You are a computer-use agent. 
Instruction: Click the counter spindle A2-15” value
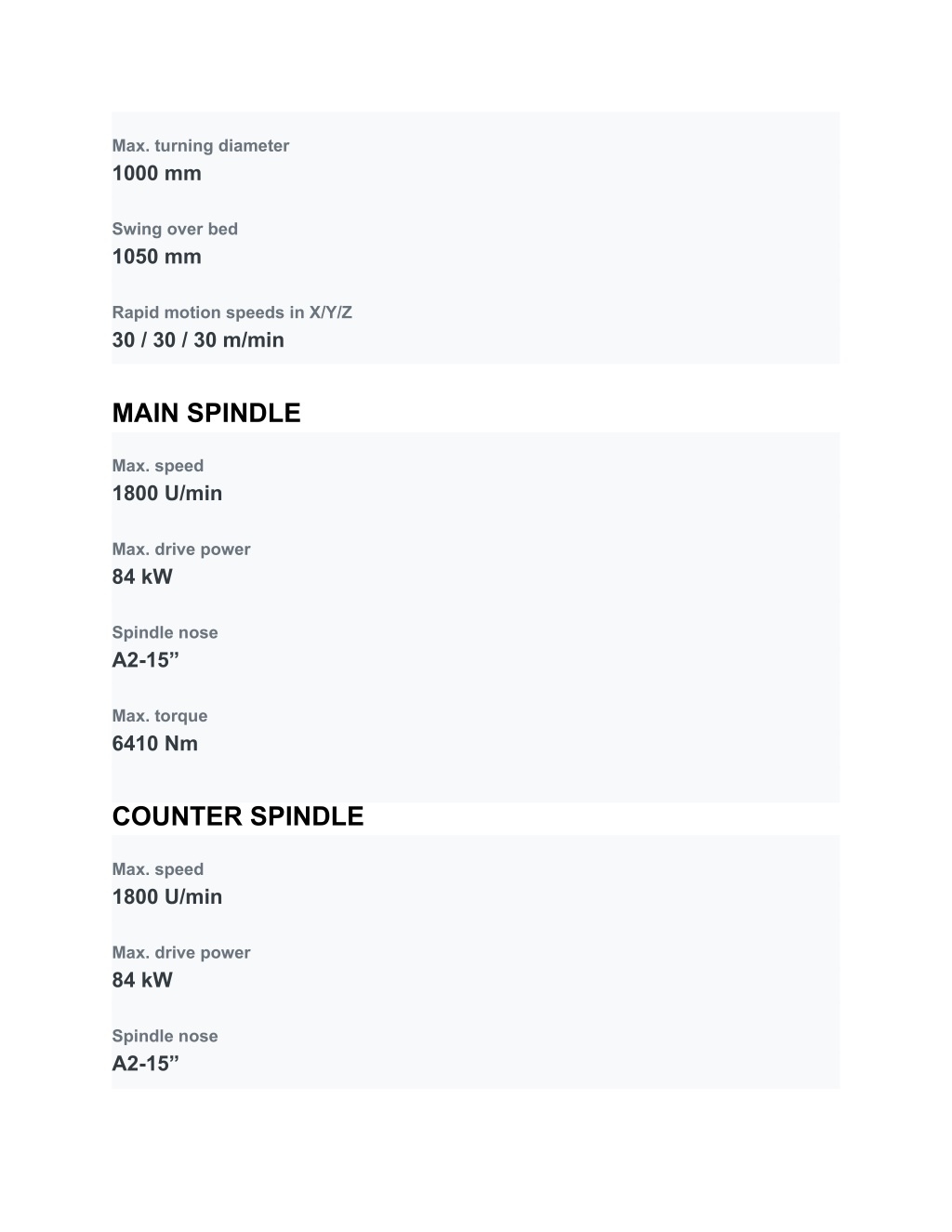coord(146,1064)
